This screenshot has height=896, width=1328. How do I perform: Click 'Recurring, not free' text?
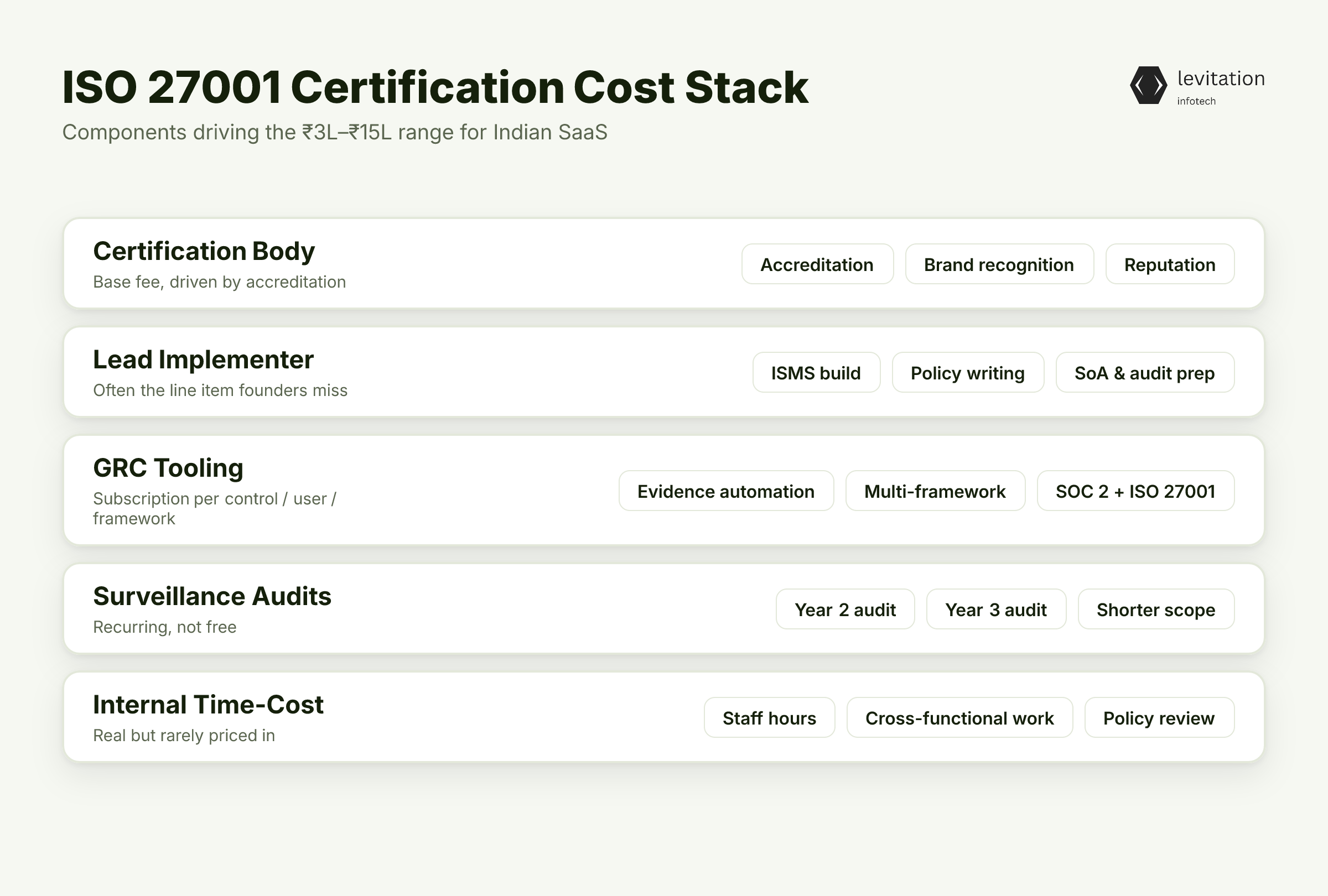pos(164,627)
